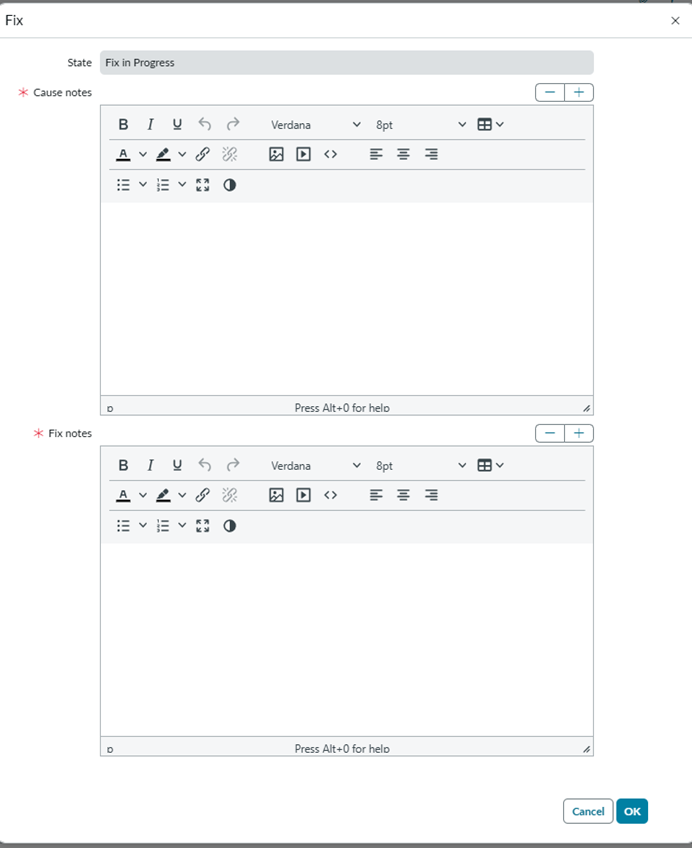Image resolution: width=692 pixels, height=848 pixels.
Task: Toggle Italic in Cause notes editor
Action: tap(150, 124)
